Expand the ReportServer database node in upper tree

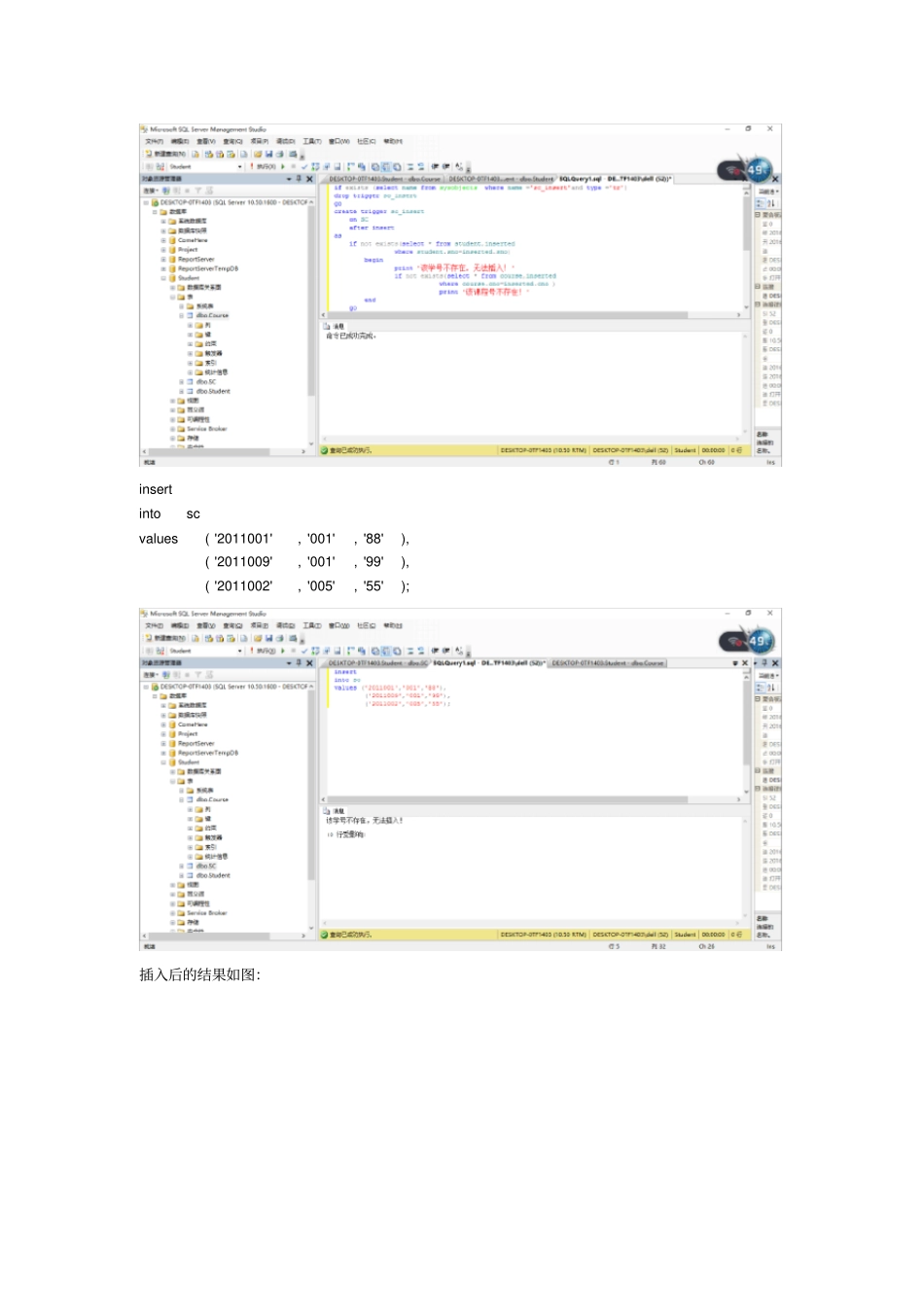click(x=163, y=260)
